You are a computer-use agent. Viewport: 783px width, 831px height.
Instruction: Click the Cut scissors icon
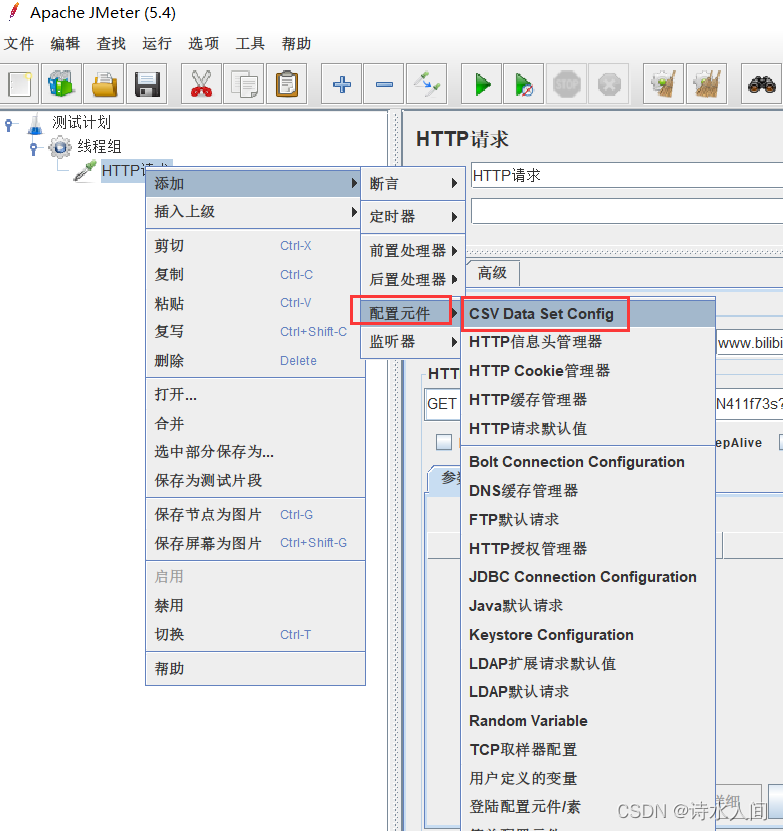pyautogui.click(x=201, y=84)
